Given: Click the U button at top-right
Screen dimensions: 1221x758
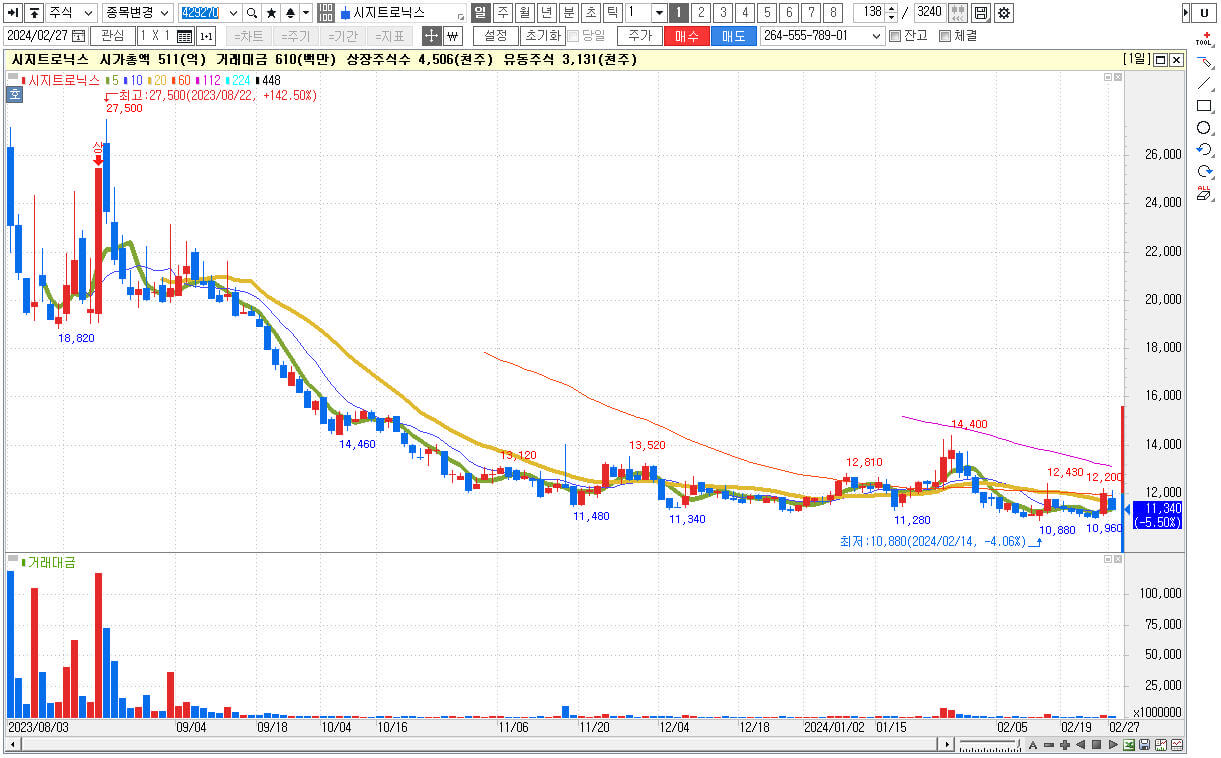Looking at the screenshot, I should (x=1205, y=13).
